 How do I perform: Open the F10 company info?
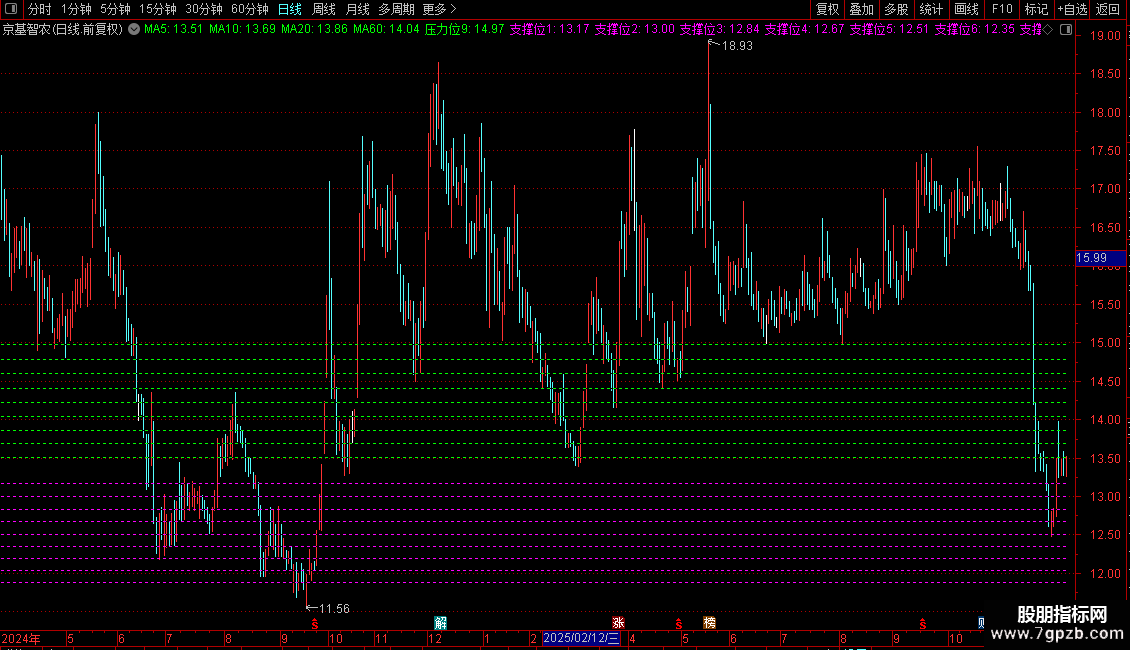(1002, 9)
